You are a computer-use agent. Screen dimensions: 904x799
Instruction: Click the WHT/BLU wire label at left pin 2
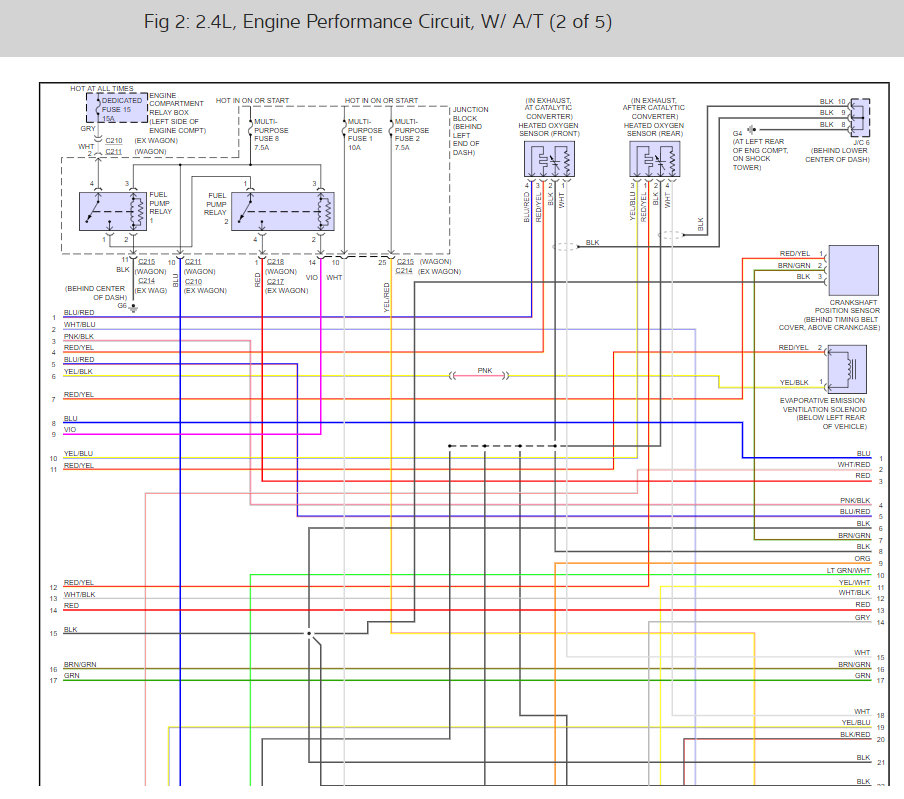[x=80, y=325]
